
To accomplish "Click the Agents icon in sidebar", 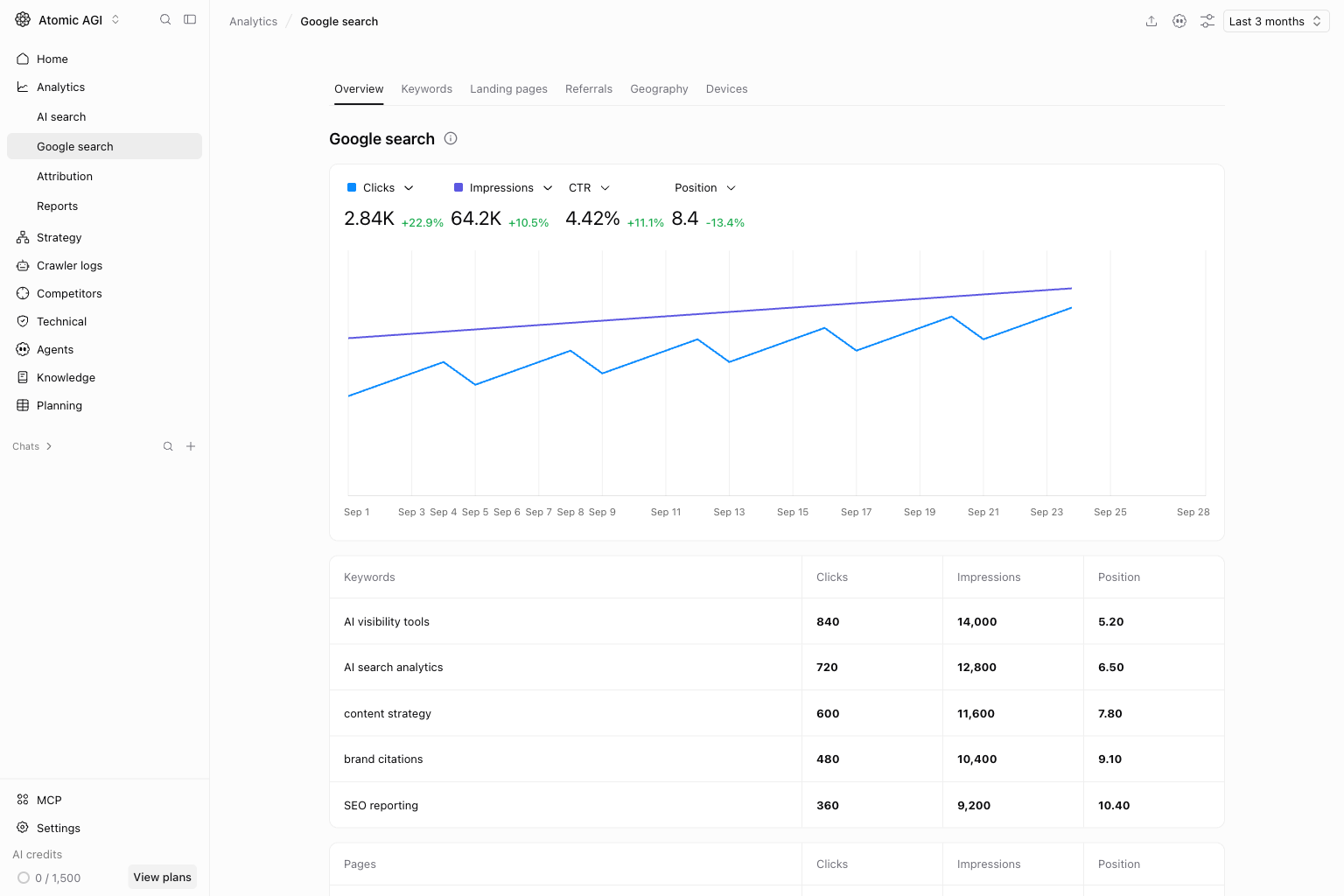I will [23, 349].
